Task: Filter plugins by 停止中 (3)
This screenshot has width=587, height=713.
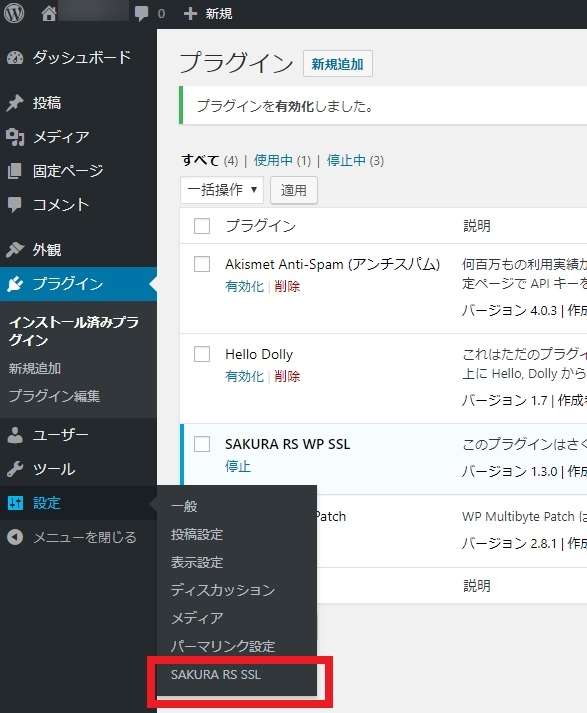Action: click(355, 160)
